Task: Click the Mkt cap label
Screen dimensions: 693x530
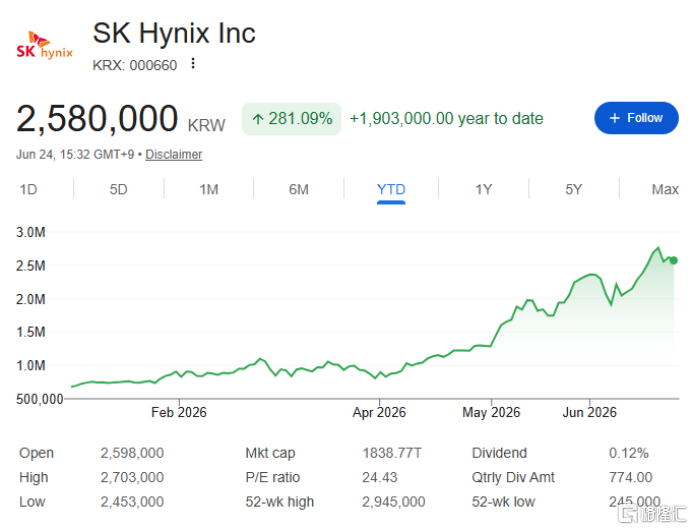Action: (x=270, y=453)
